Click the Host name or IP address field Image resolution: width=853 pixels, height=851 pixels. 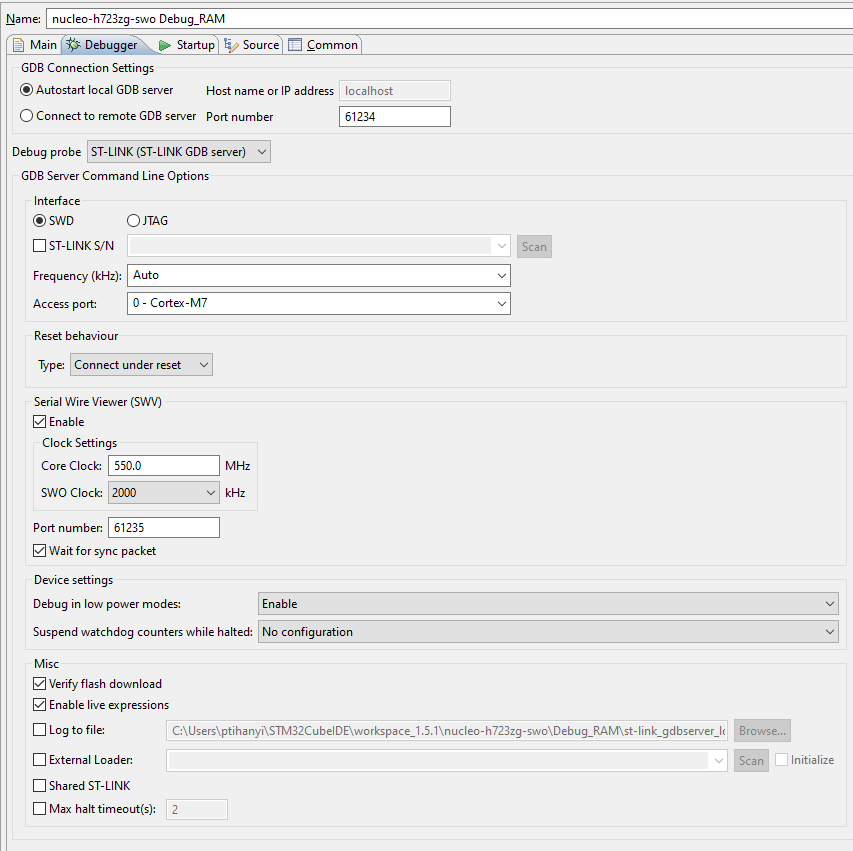395,91
